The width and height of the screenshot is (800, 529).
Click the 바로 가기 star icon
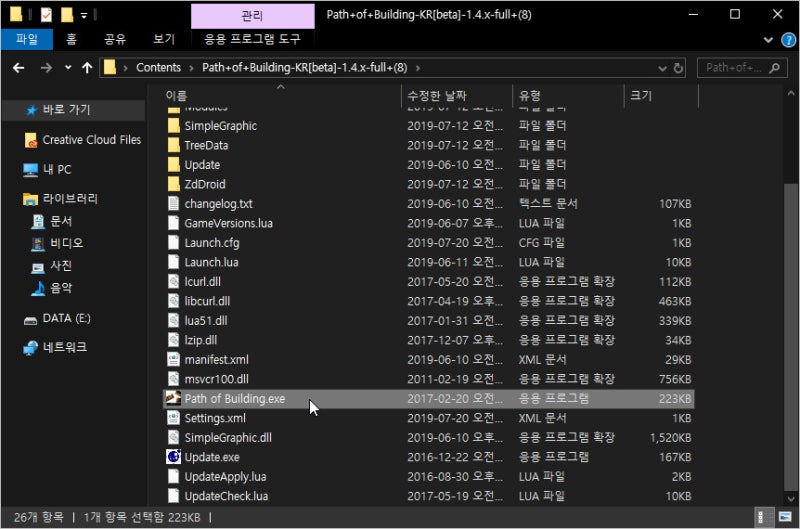pyautogui.click(x=32, y=110)
